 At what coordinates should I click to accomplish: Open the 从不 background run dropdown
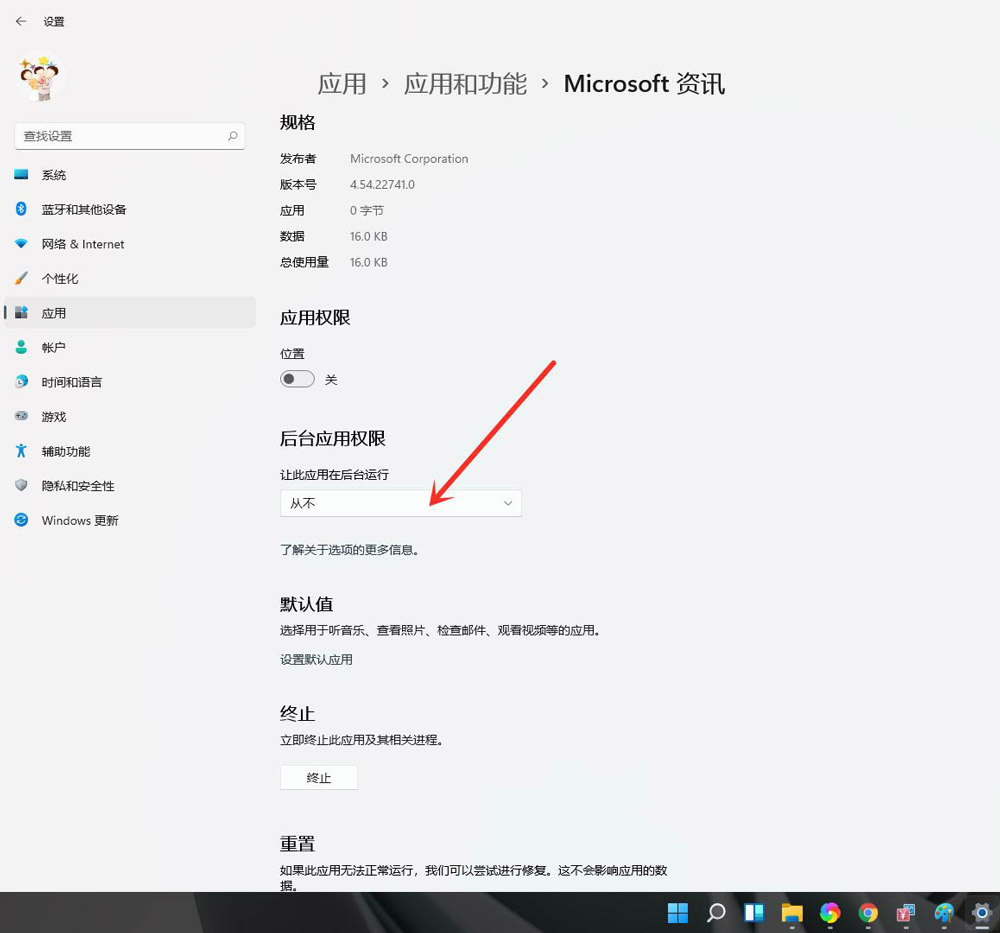click(x=401, y=503)
